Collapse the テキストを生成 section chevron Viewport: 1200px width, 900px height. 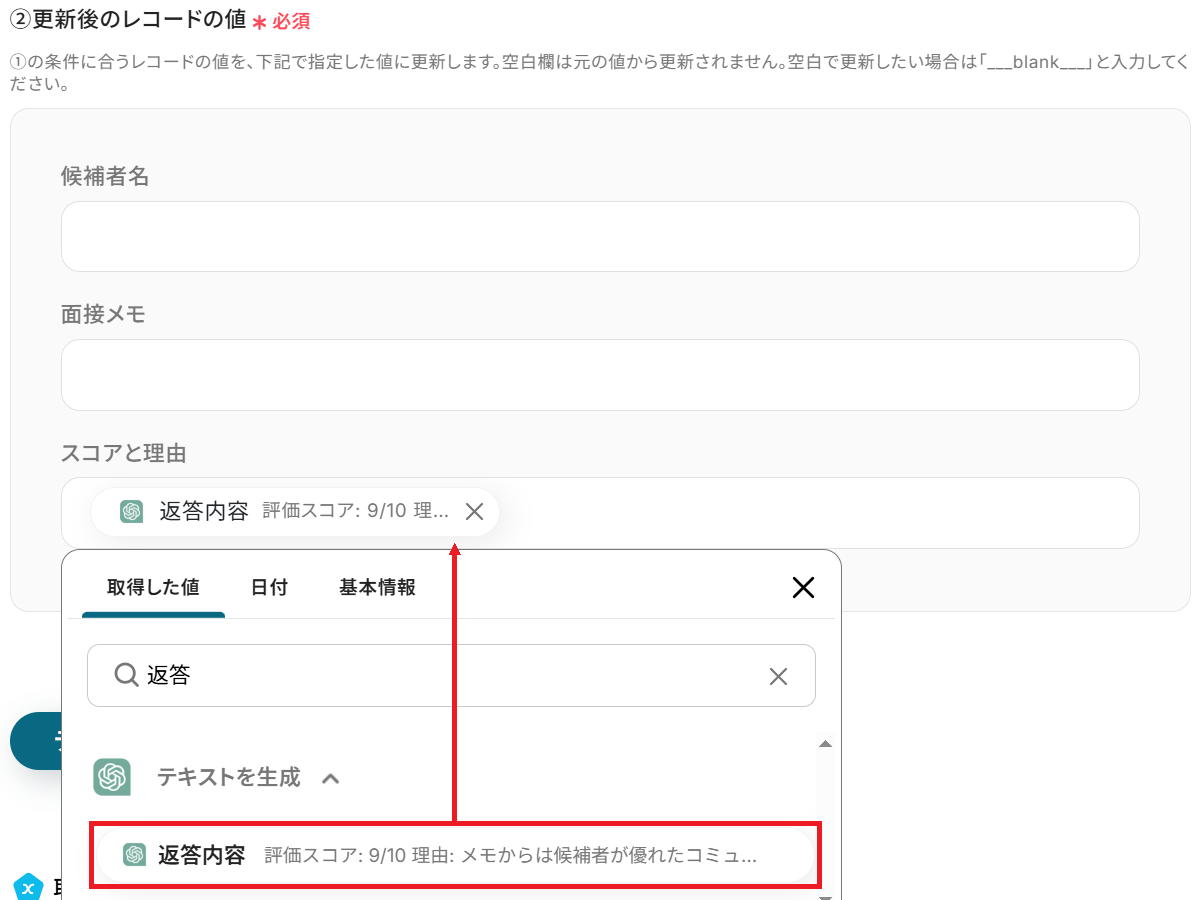point(331,777)
